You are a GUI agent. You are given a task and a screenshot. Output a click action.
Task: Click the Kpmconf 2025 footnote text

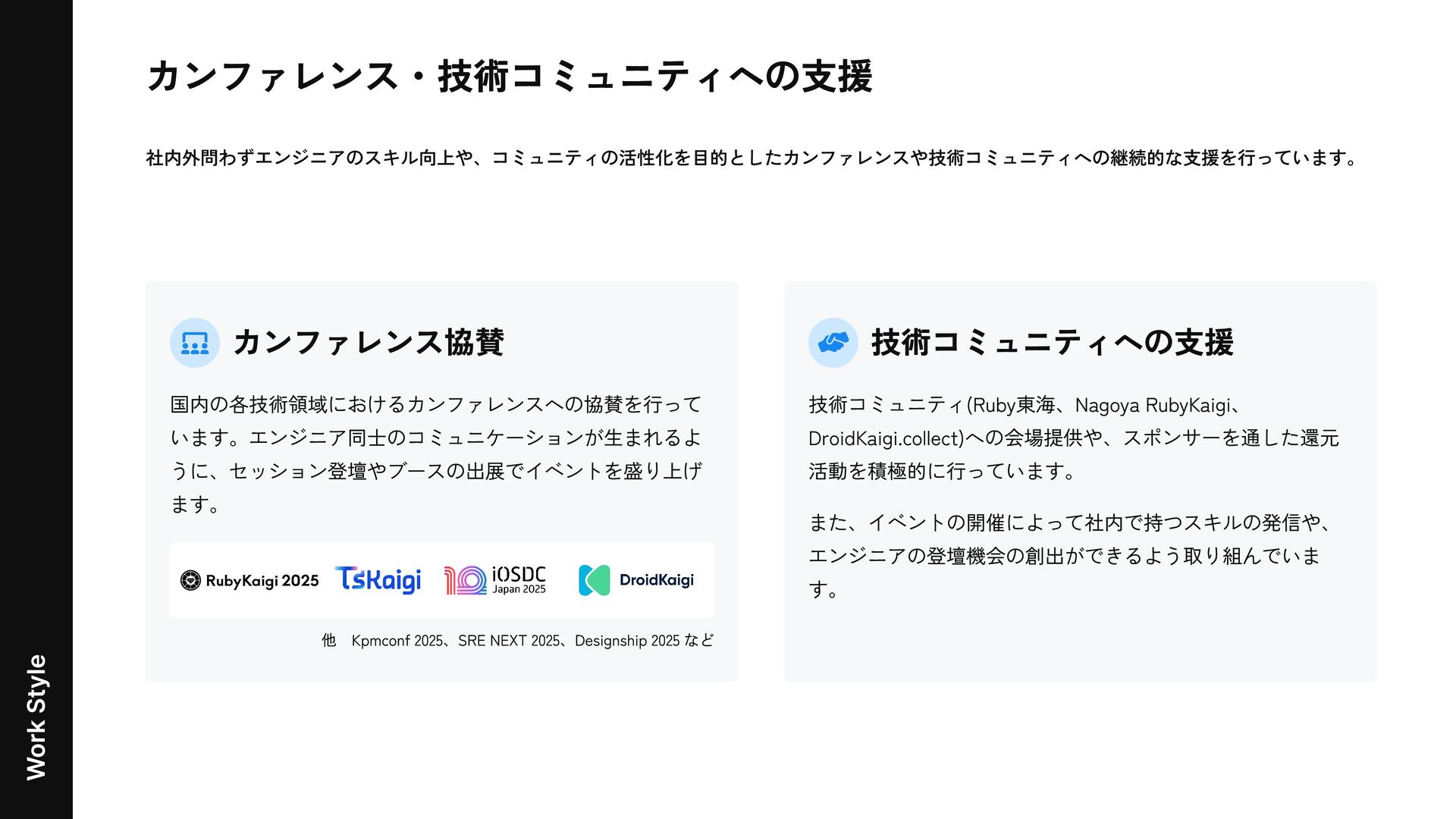(x=397, y=641)
